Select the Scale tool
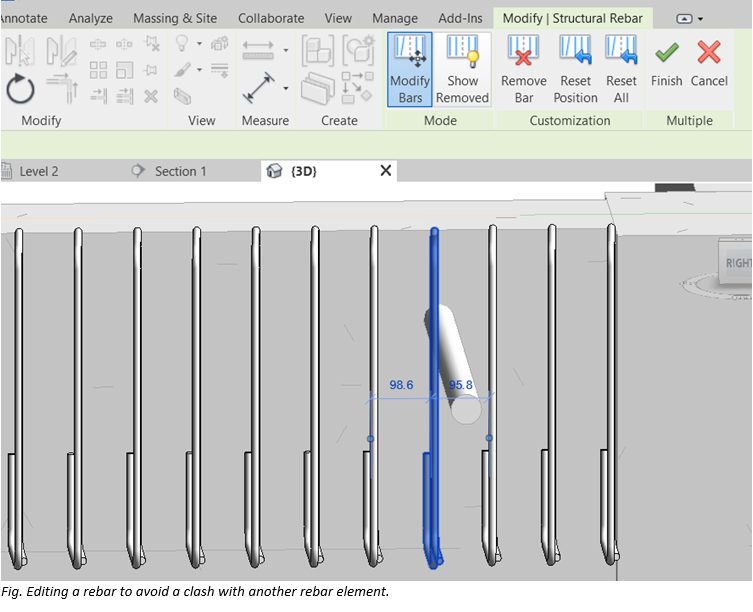 coord(124,70)
